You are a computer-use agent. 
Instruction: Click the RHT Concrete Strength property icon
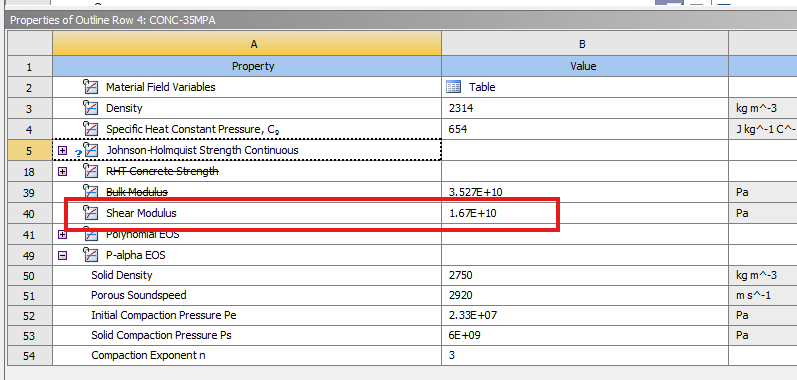[x=90, y=171]
